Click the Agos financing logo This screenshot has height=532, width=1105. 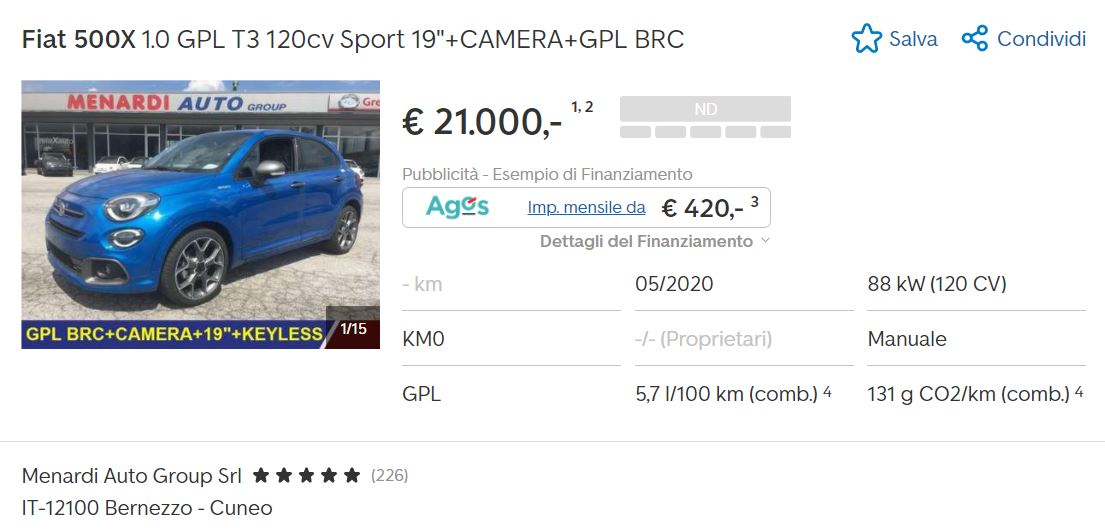(x=457, y=207)
